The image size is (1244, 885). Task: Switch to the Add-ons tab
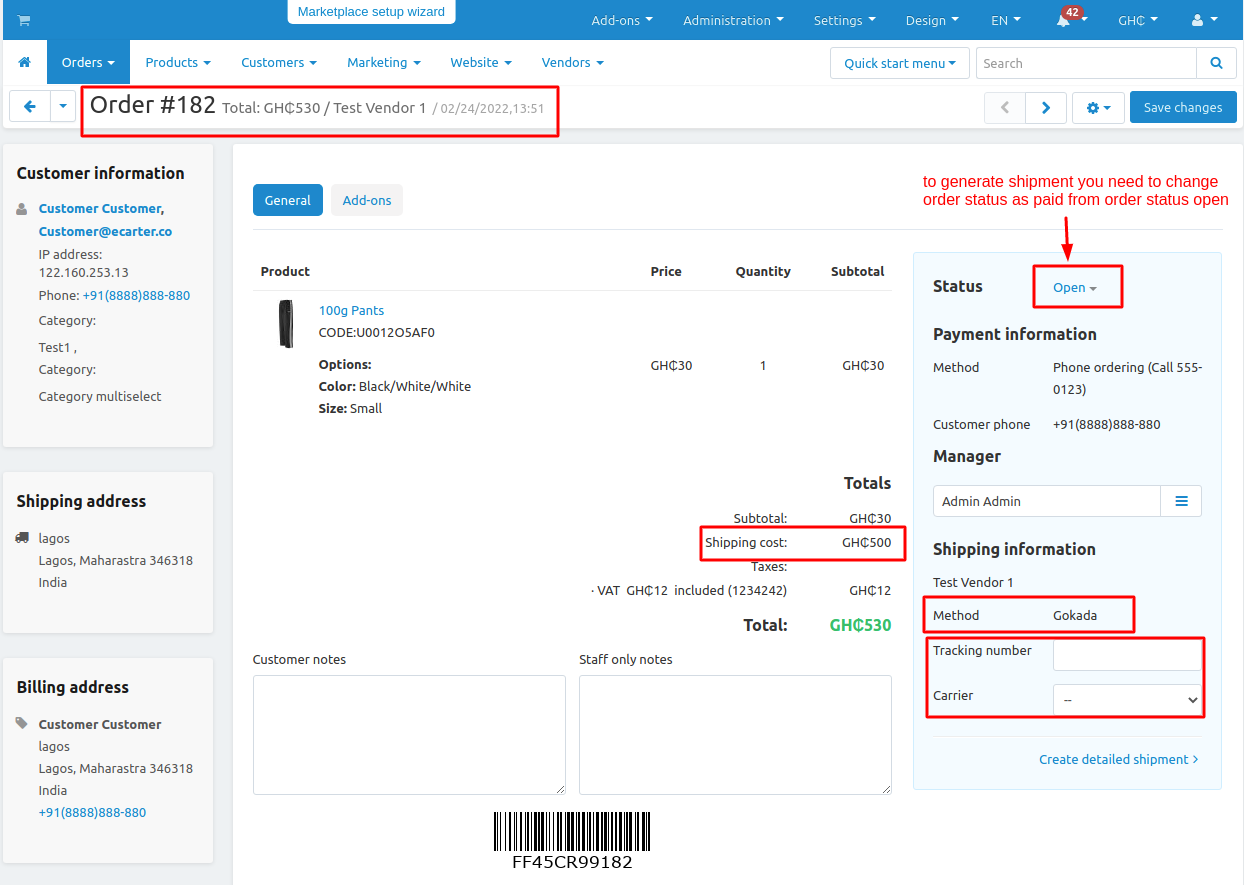pyautogui.click(x=367, y=200)
